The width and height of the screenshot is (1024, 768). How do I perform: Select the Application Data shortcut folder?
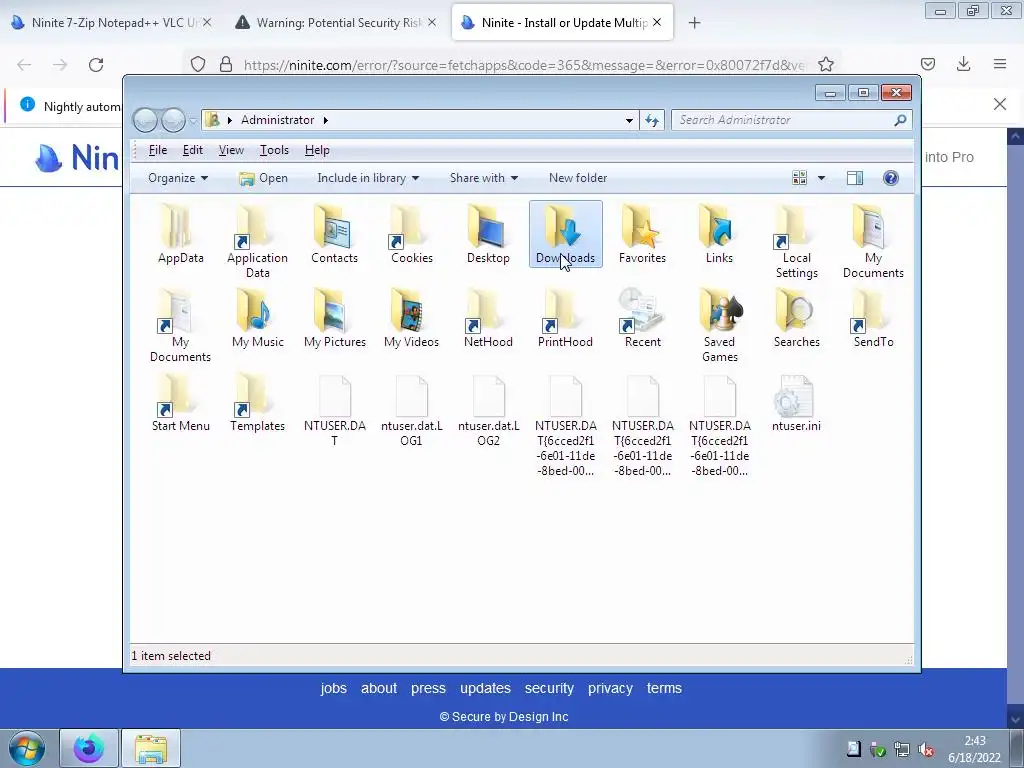click(257, 241)
